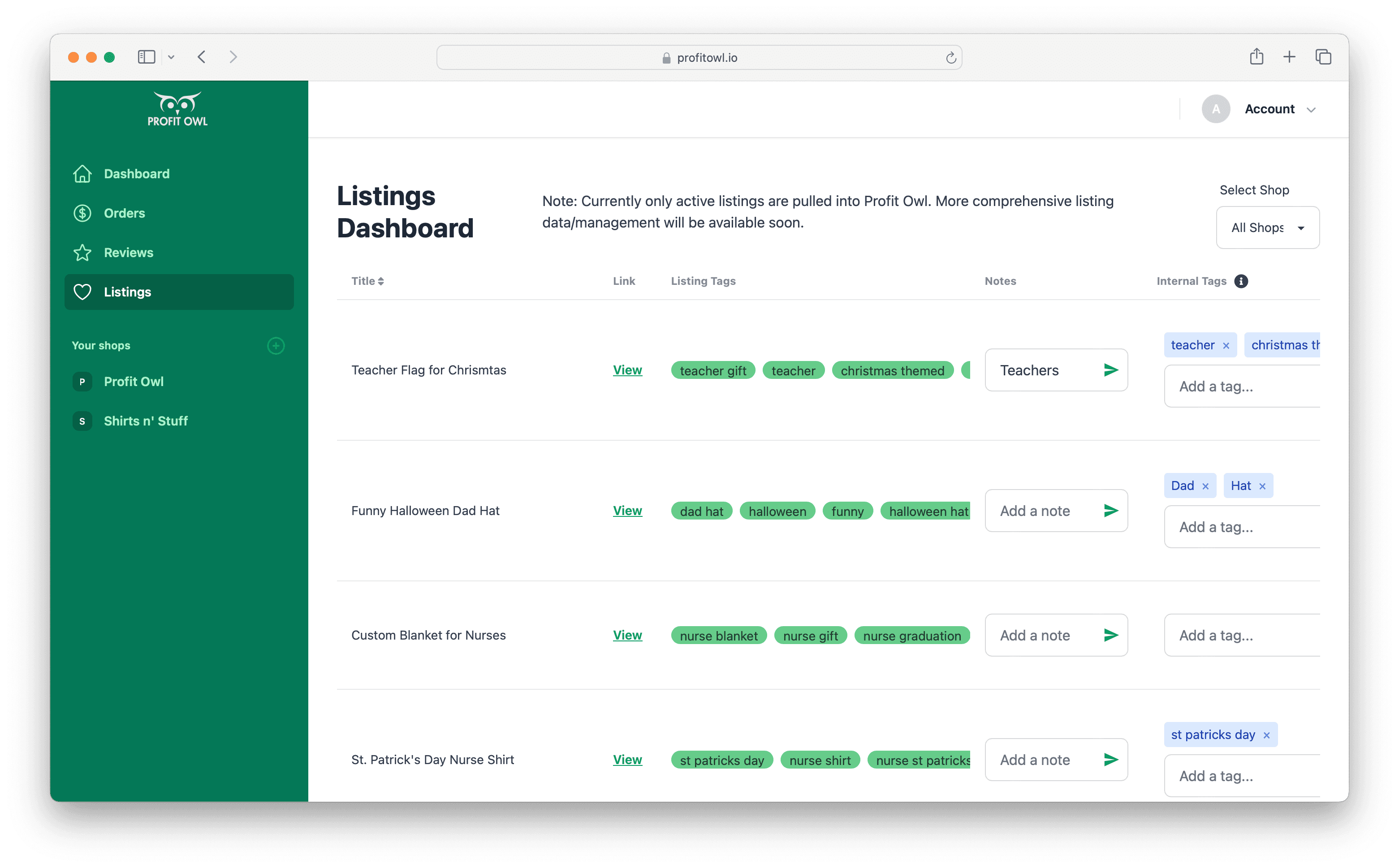Viewport: 1399px width, 868px height.
Task: Click the Profit Owl logo
Action: coord(177,109)
